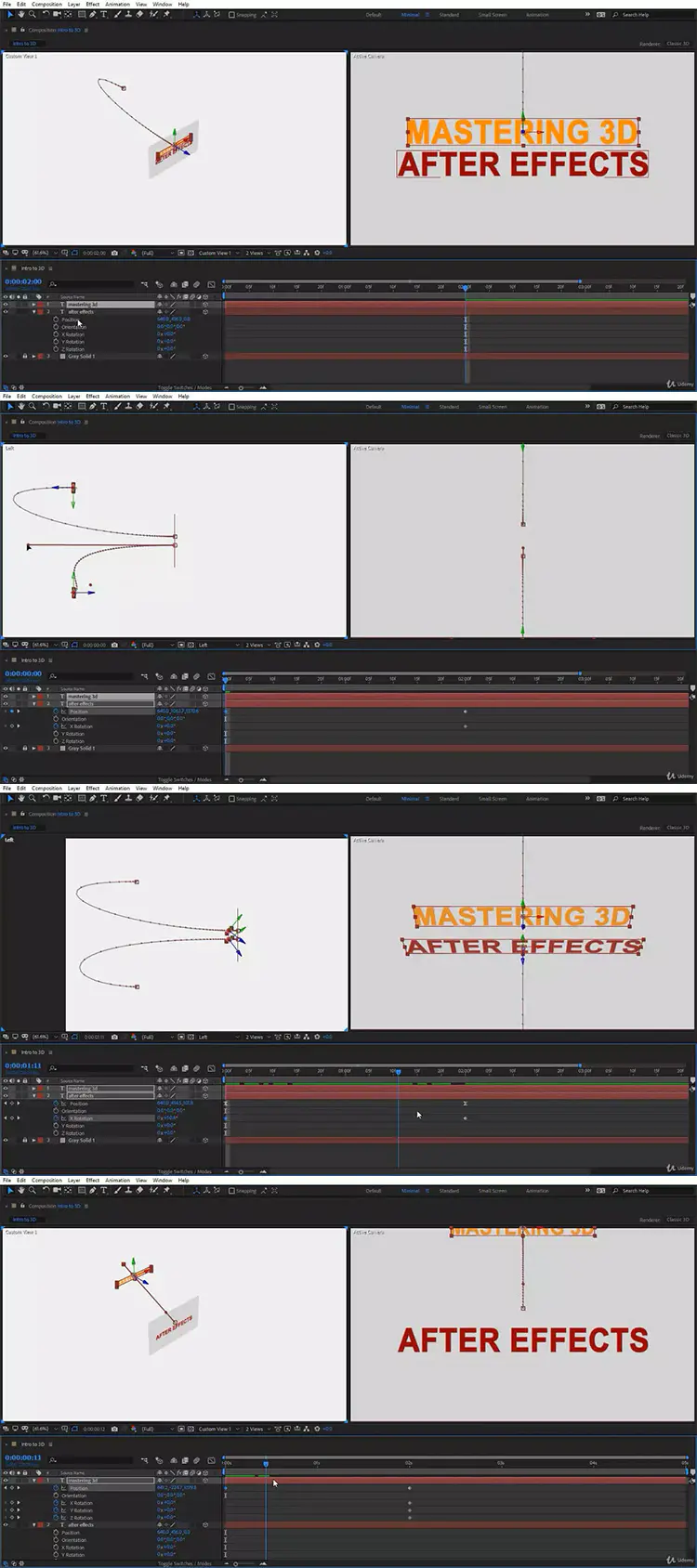Toggle the Snapping checkbox in the 0:00:01:11 window
Viewport: 697px width, 1568px height.
(231, 799)
